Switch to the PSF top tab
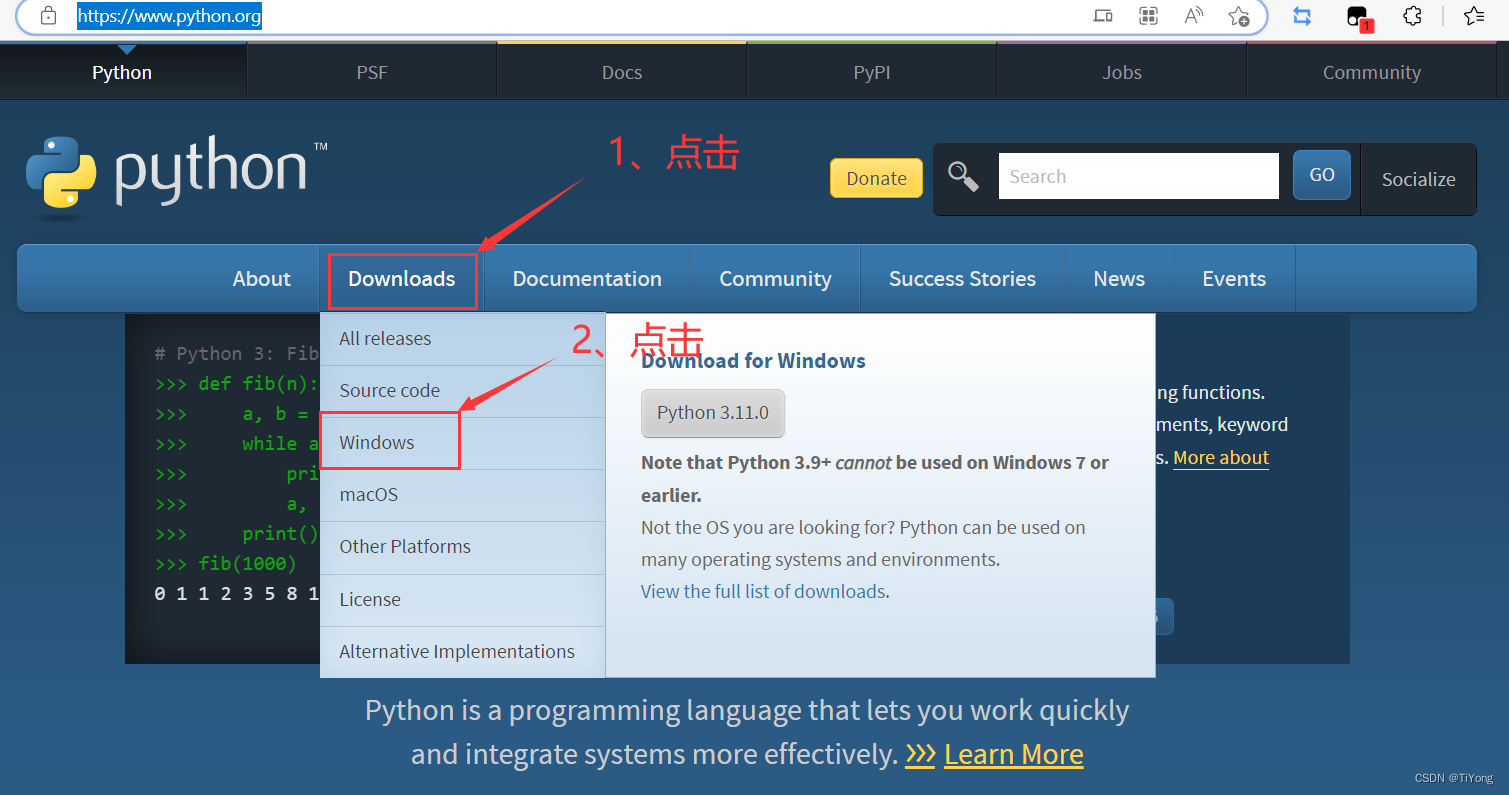 372,72
